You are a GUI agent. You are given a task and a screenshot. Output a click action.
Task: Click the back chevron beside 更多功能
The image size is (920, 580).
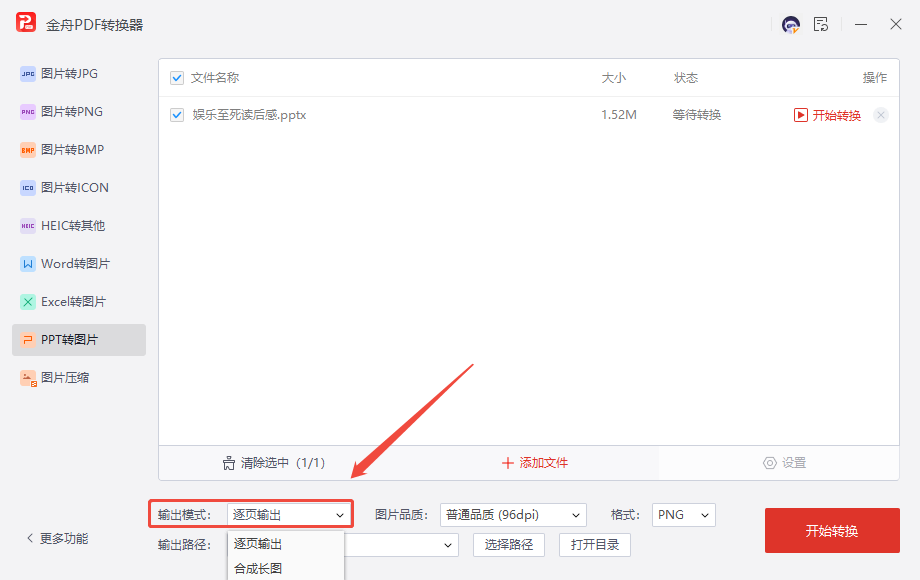click(30, 538)
